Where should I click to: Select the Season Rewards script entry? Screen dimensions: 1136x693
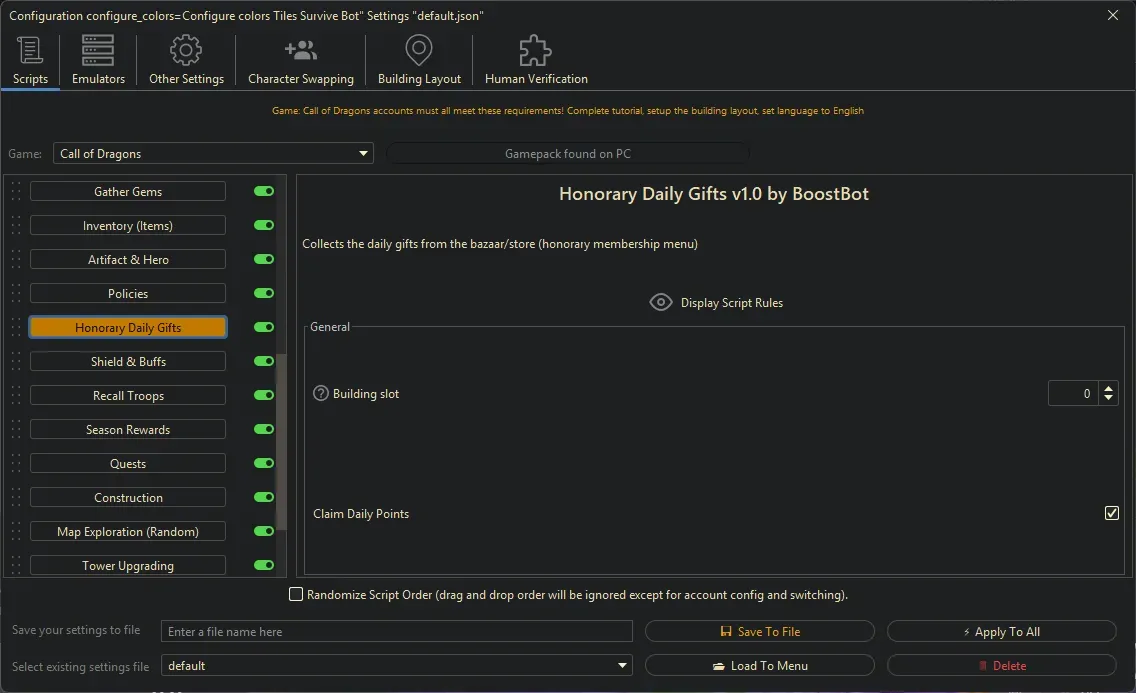[x=127, y=429]
